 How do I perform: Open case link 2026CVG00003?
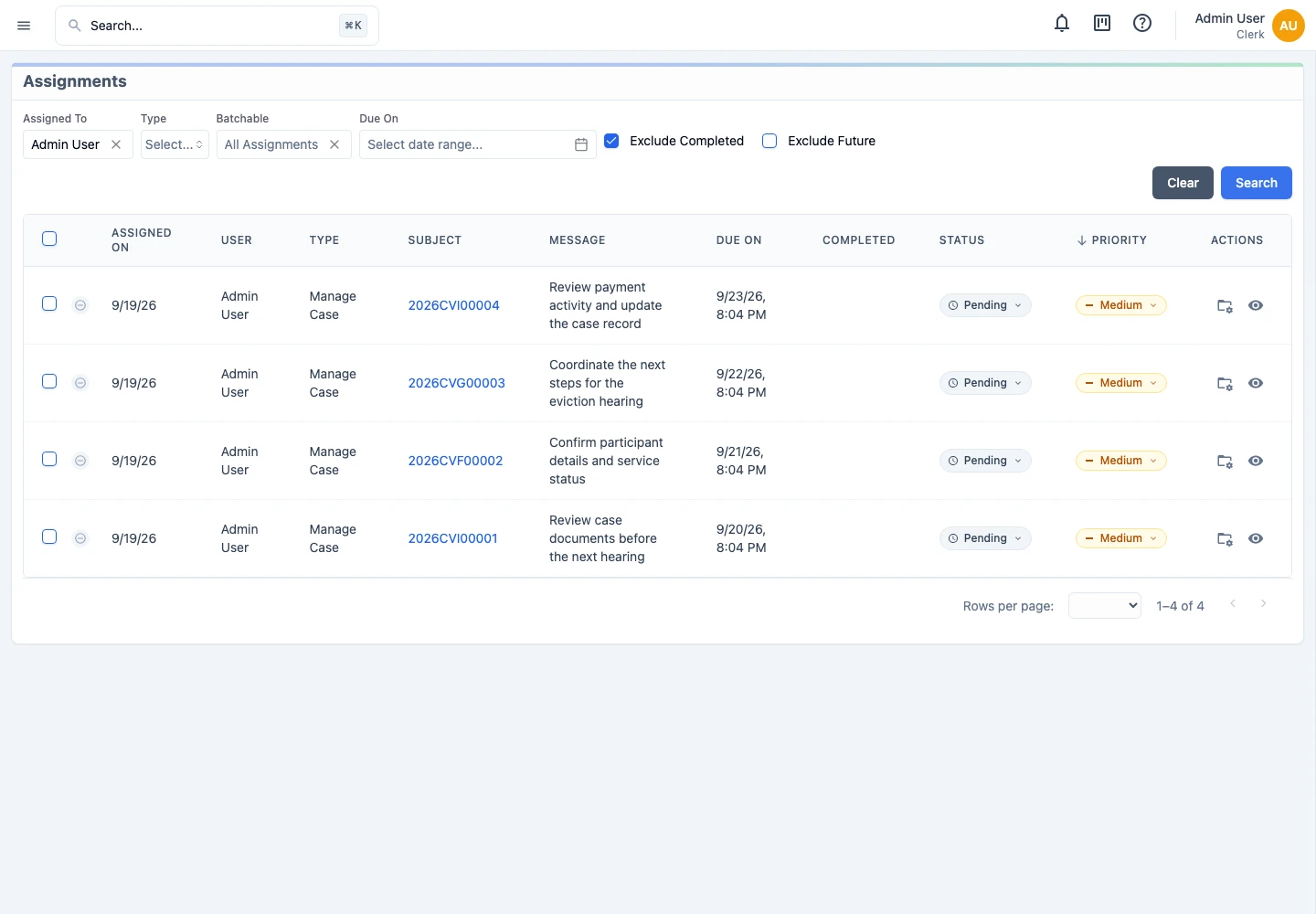(x=456, y=383)
